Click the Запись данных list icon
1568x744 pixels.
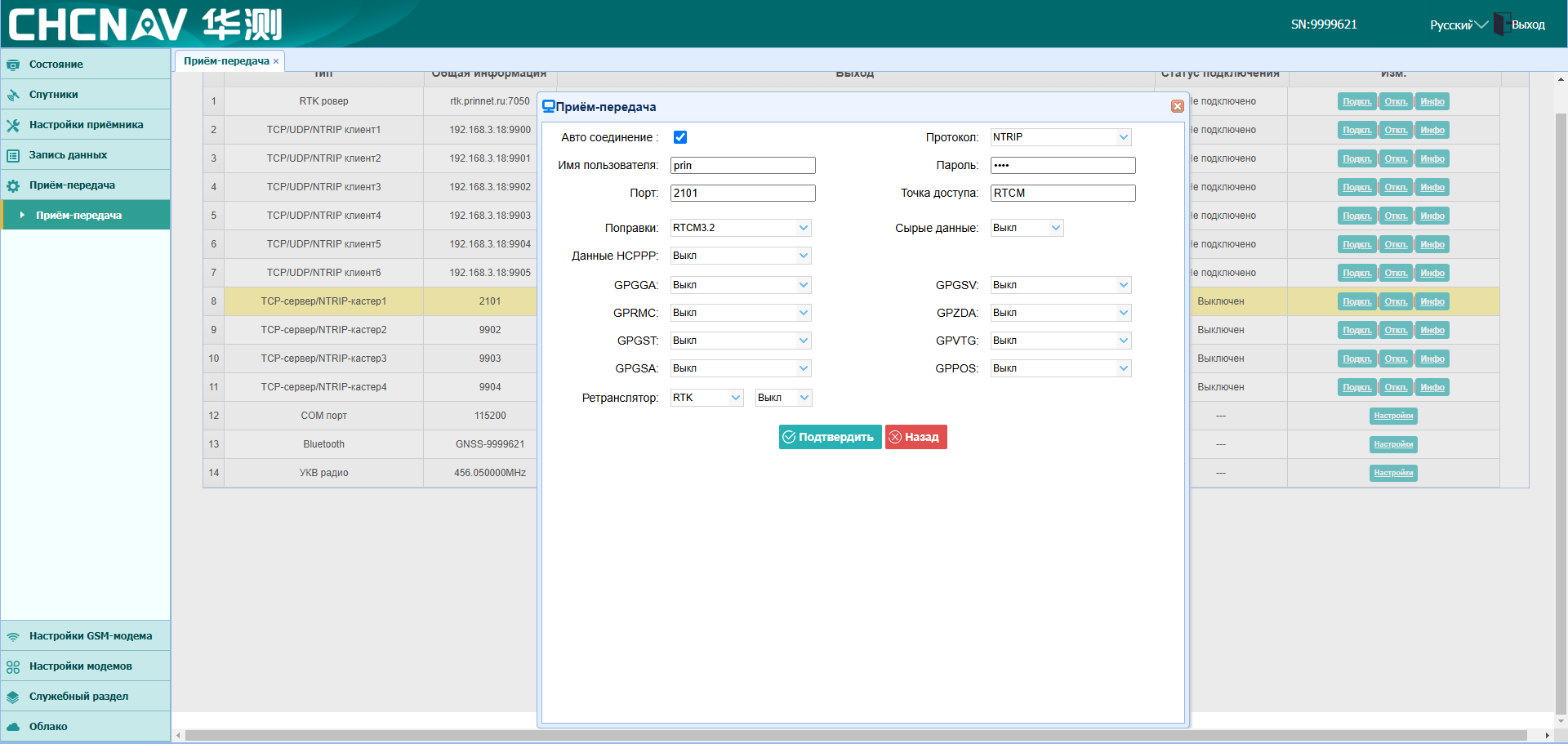(13, 155)
